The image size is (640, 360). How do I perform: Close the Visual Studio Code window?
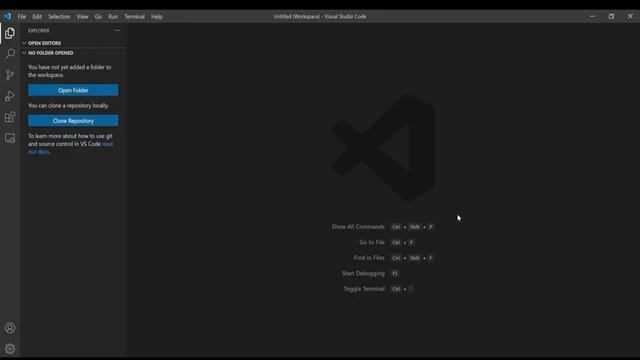point(630,16)
